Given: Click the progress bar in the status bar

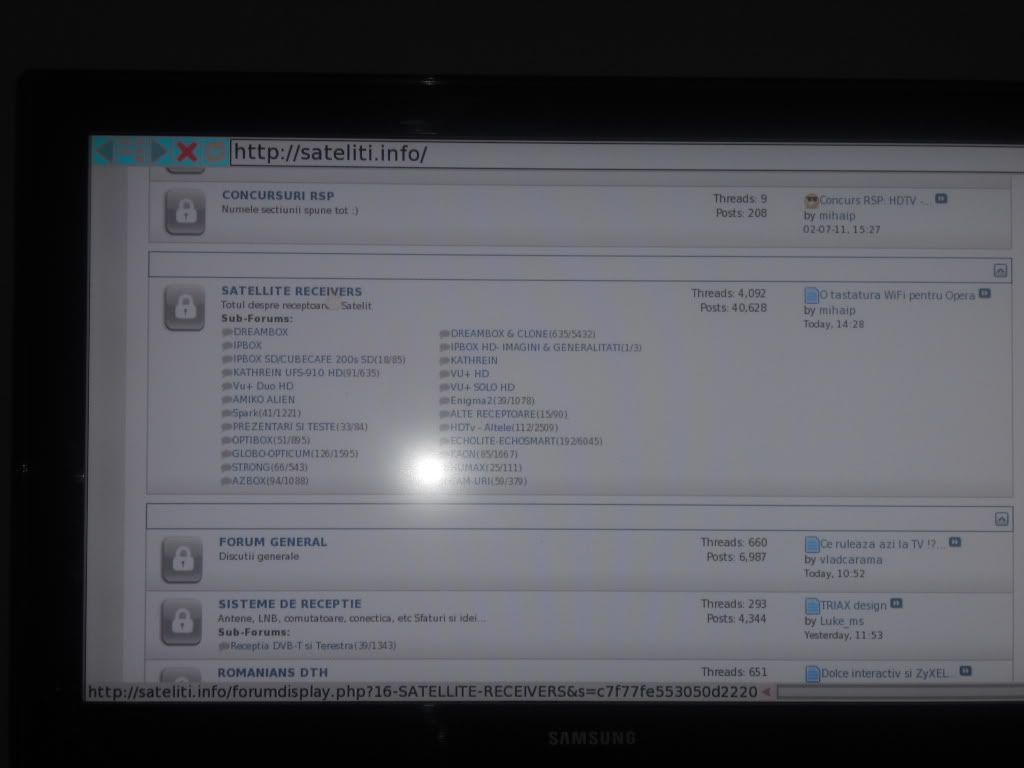Looking at the screenshot, I should click(900, 691).
